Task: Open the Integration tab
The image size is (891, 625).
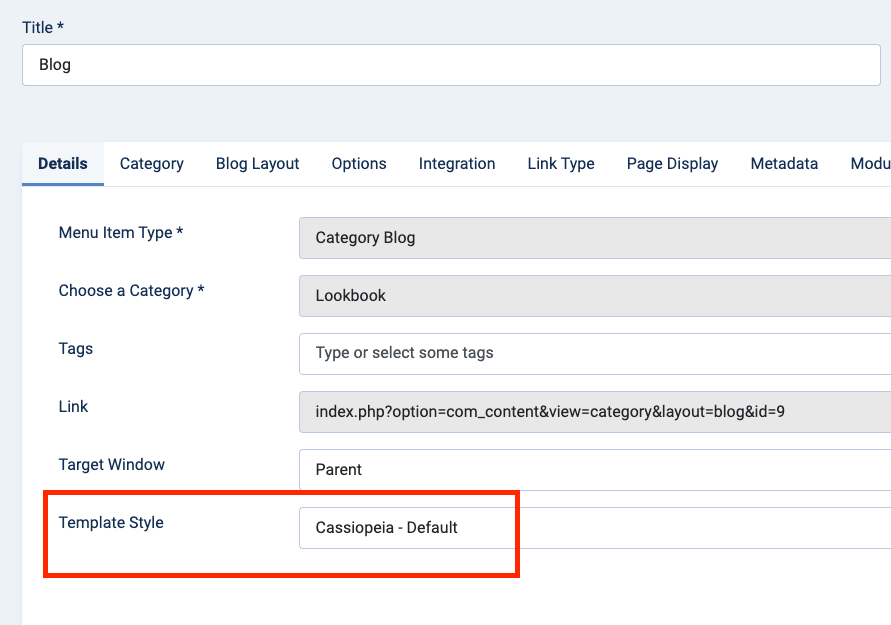Action: click(457, 164)
